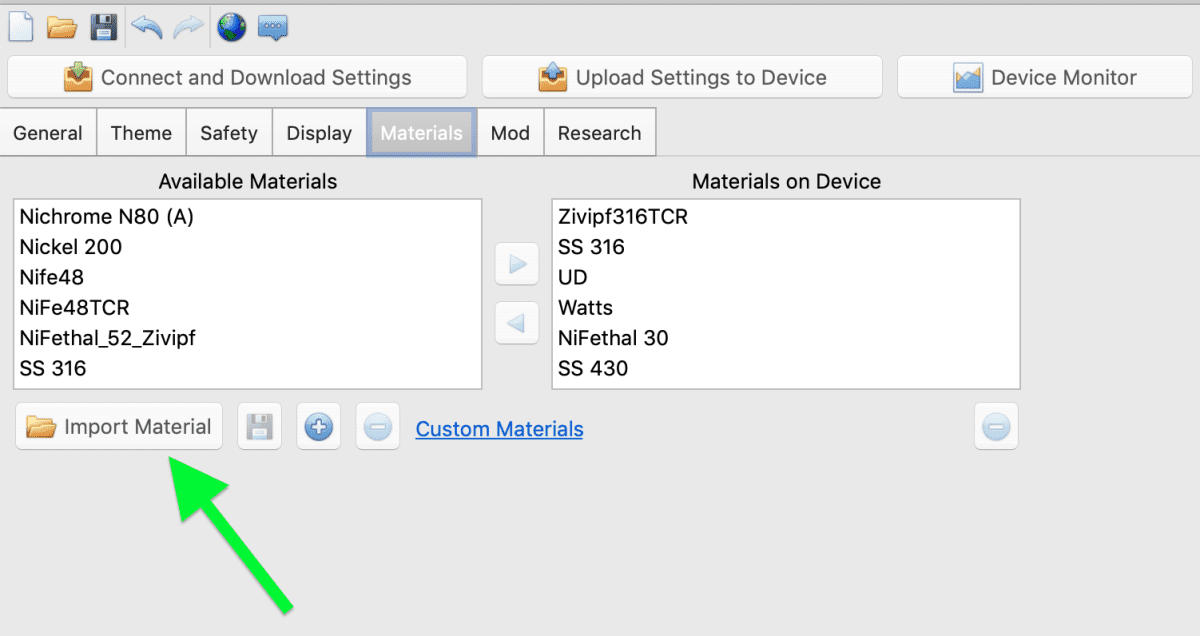The width and height of the screenshot is (1200, 636).
Task: Open the Custom Materials link
Action: click(499, 429)
